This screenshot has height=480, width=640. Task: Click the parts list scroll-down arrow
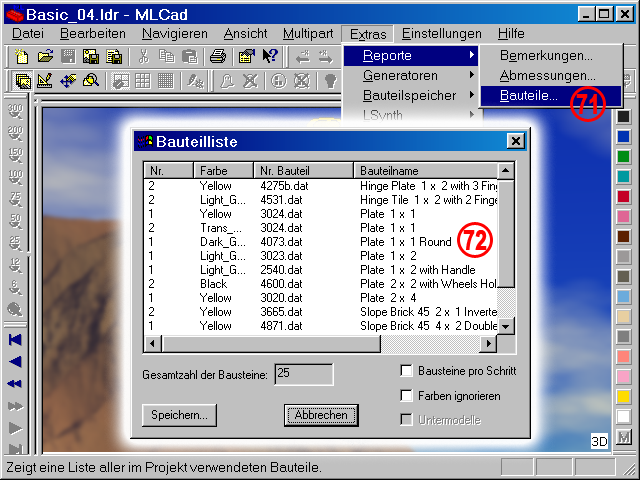click(505, 326)
